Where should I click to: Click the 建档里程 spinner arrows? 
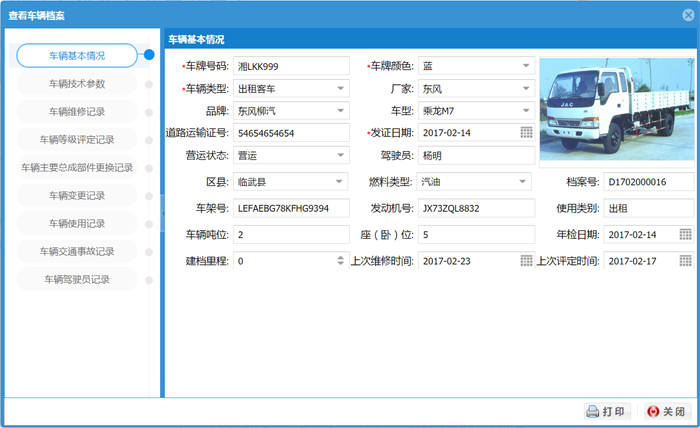(x=341, y=261)
